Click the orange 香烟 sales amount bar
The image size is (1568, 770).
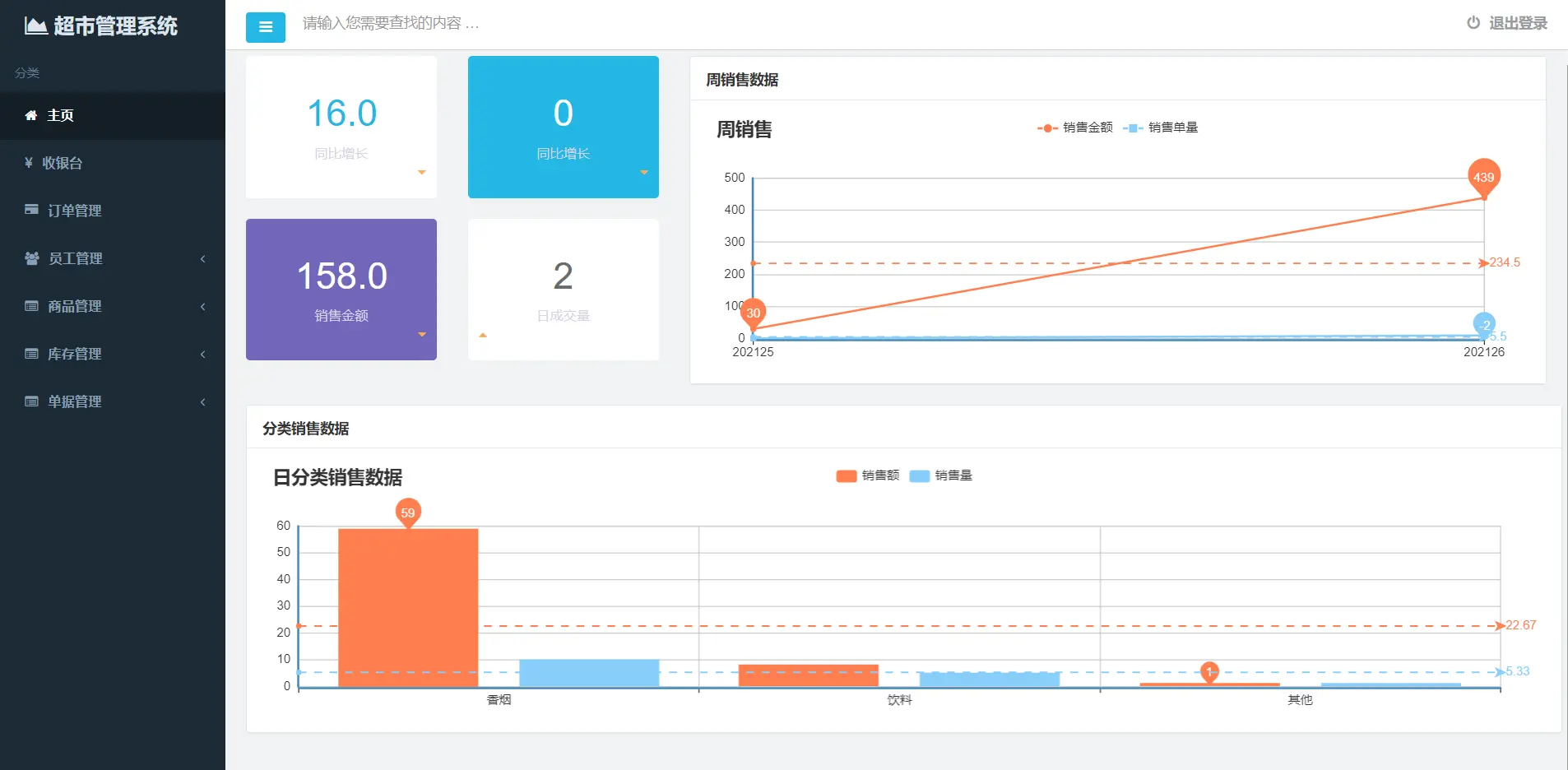[408, 608]
